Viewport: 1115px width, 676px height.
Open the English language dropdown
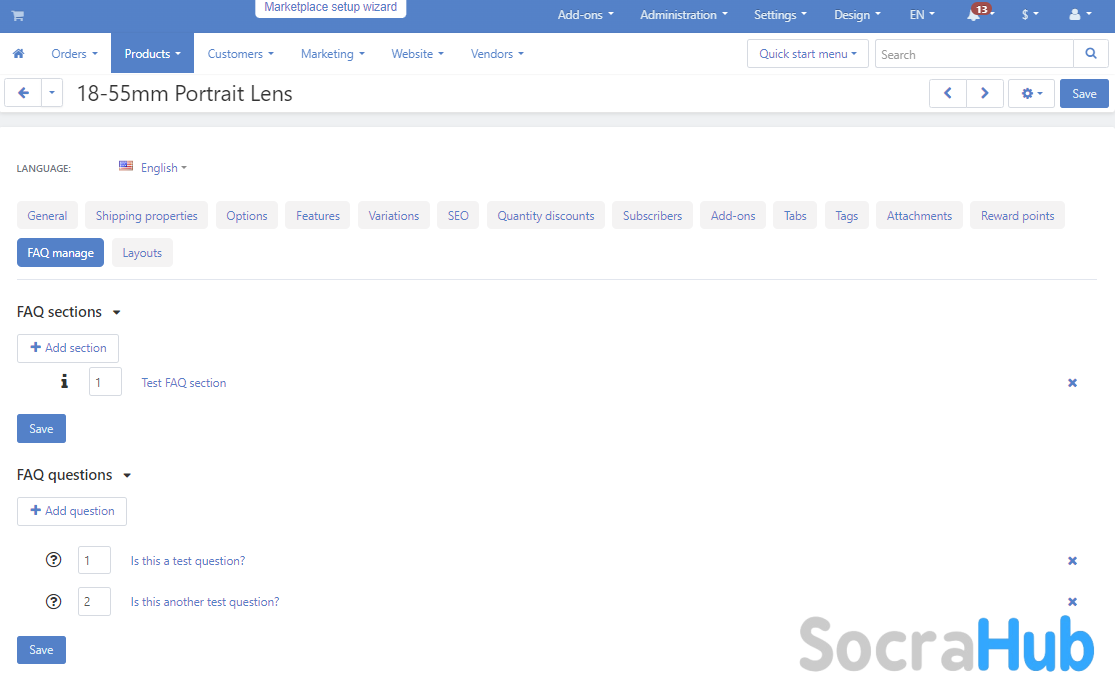[x=154, y=168]
